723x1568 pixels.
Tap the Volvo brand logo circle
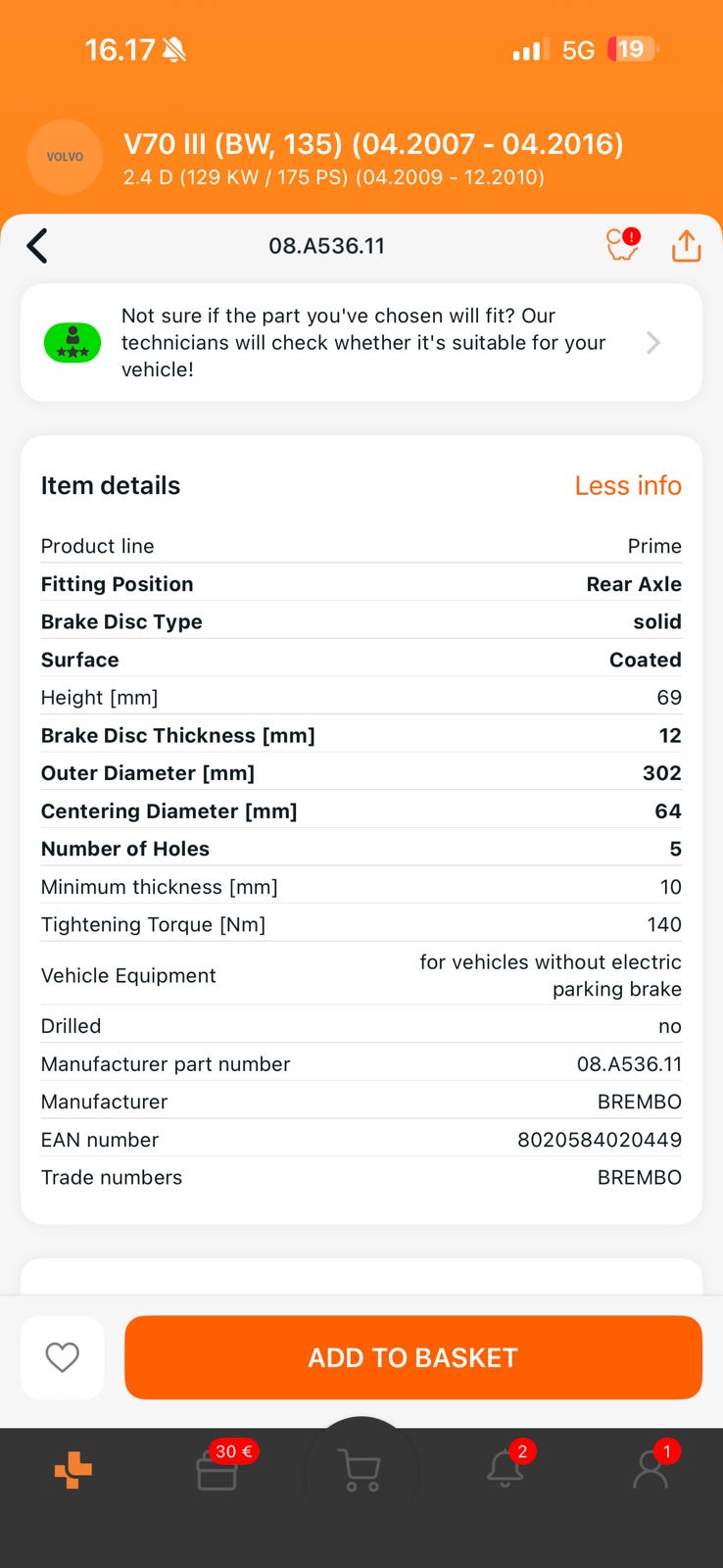point(65,157)
